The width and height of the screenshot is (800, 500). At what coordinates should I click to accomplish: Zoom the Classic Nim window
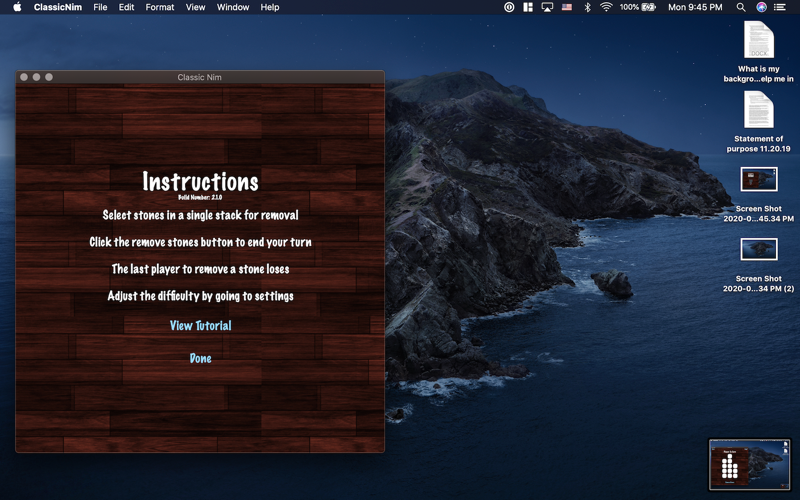point(49,77)
